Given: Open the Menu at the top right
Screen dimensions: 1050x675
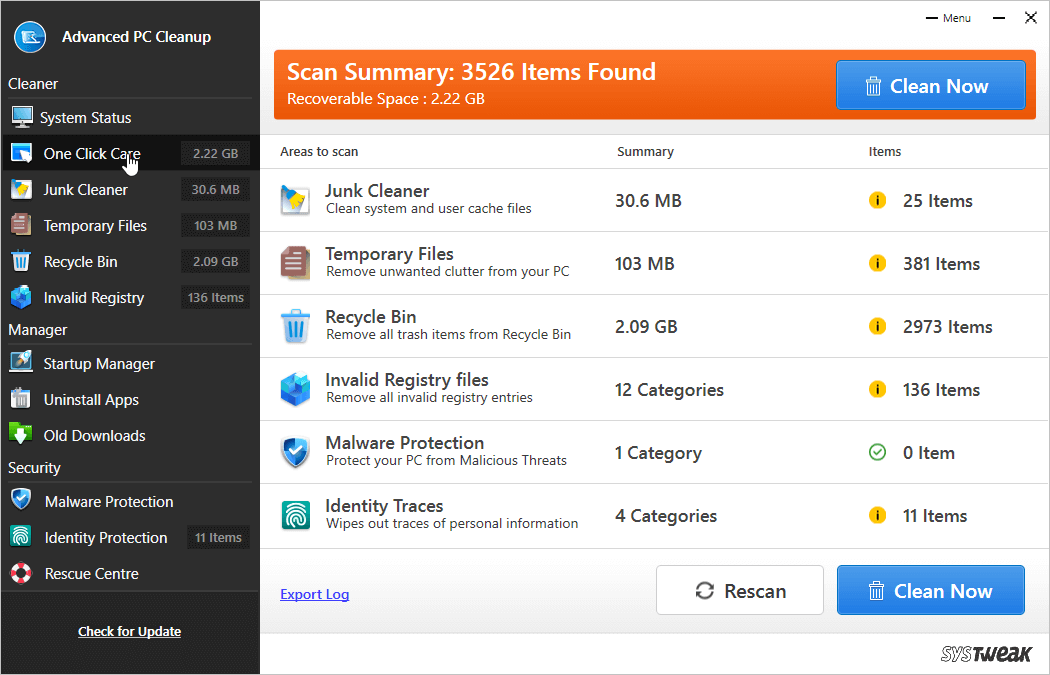Looking at the screenshot, I should [x=956, y=17].
